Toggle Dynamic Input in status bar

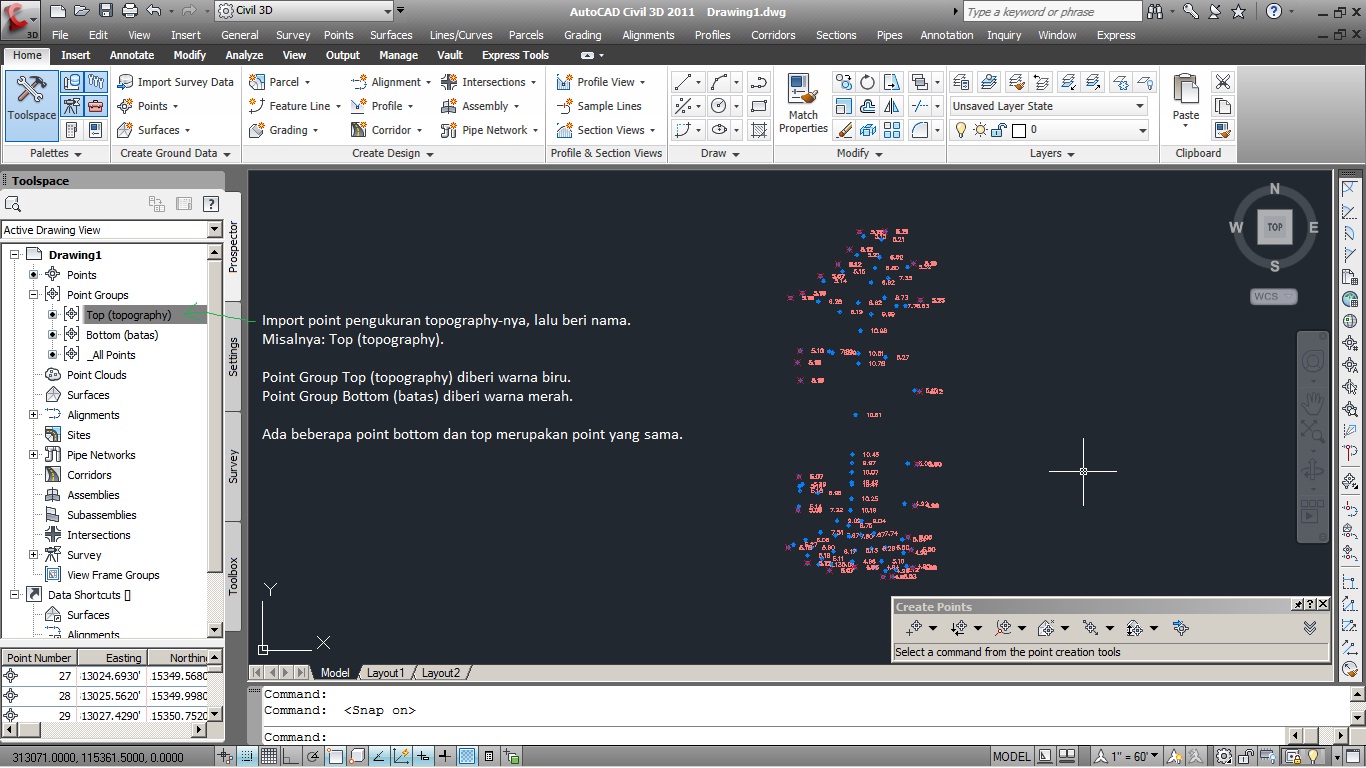(x=424, y=757)
